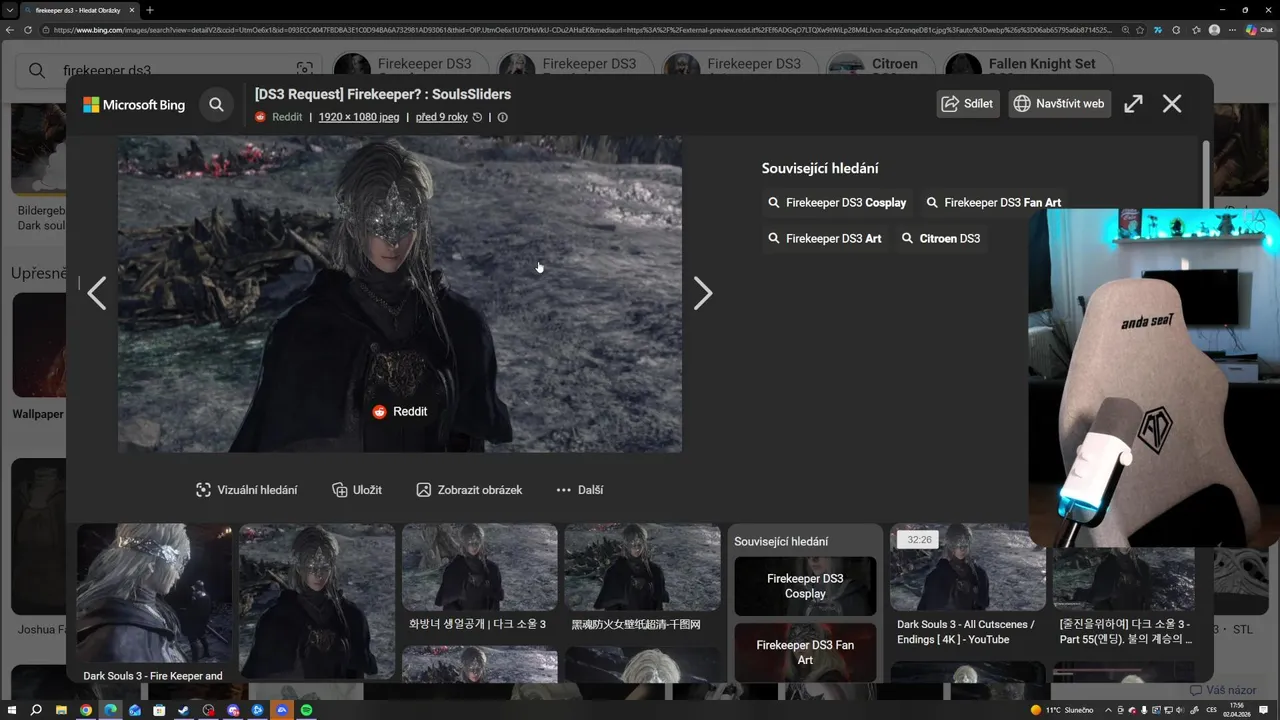Image resolution: width=1280 pixels, height=720 pixels.
Task: Open File Explorer from the taskbar
Action: tap(61, 710)
